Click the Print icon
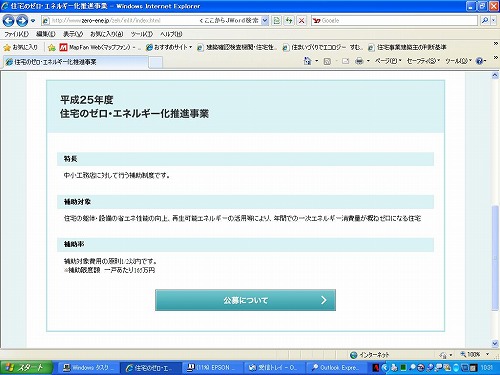500x375 pixels. point(359,61)
